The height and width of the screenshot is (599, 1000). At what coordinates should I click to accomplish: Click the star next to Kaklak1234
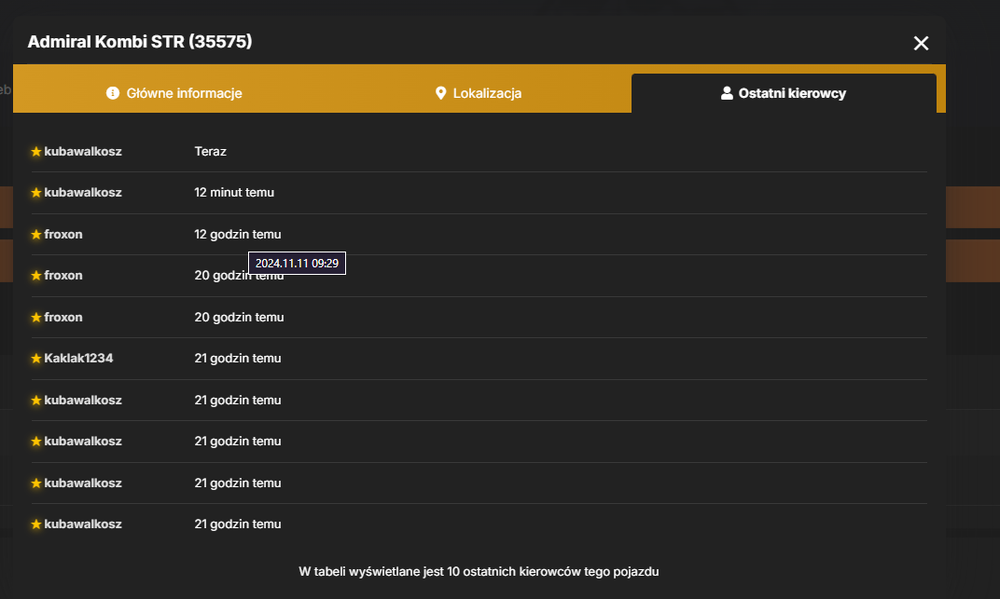coord(36,358)
